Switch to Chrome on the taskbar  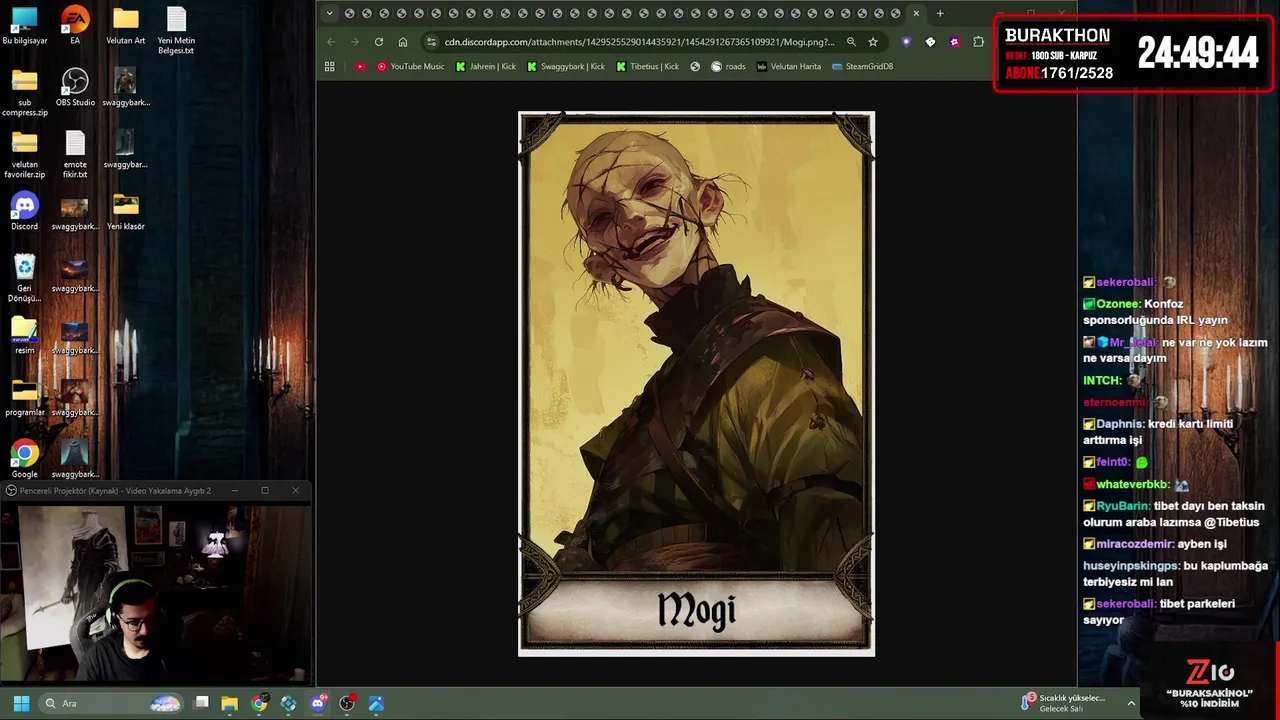coord(259,703)
